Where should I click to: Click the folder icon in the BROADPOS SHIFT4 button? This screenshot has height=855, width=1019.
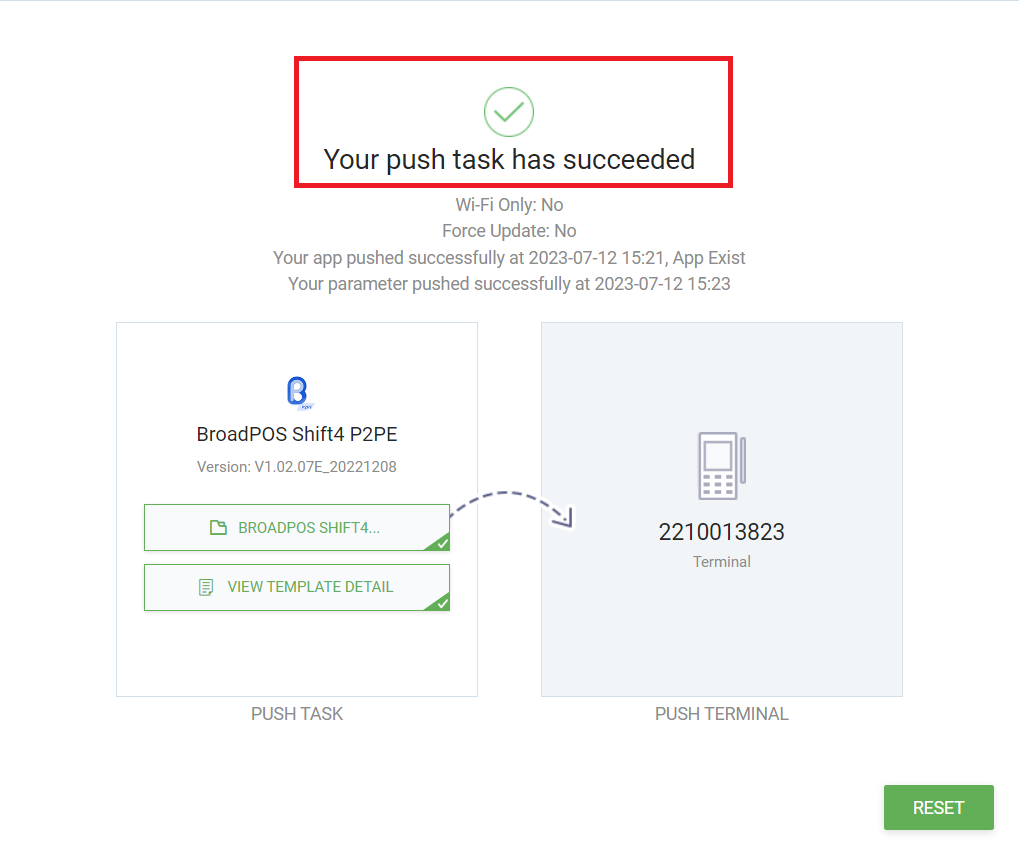[218, 528]
